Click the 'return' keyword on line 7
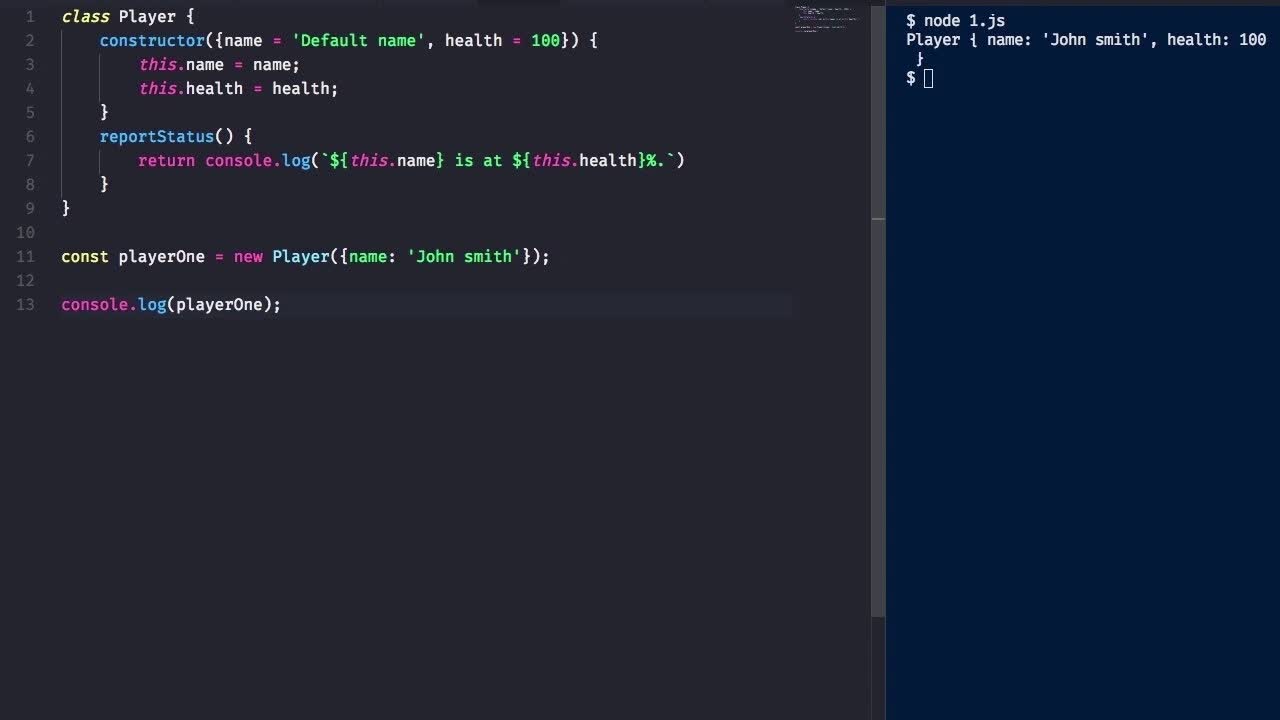The width and height of the screenshot is (1280, 720). 166,161
